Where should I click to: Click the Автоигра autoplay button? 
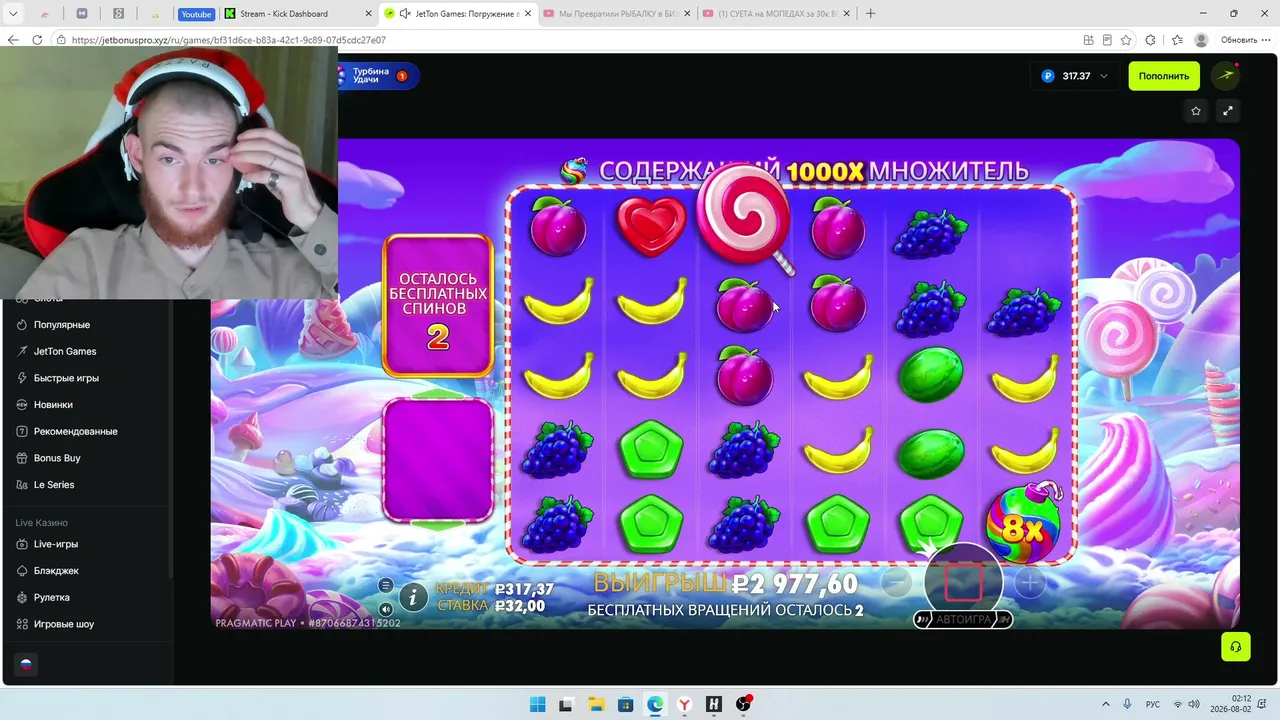click(x=963, y=620)
